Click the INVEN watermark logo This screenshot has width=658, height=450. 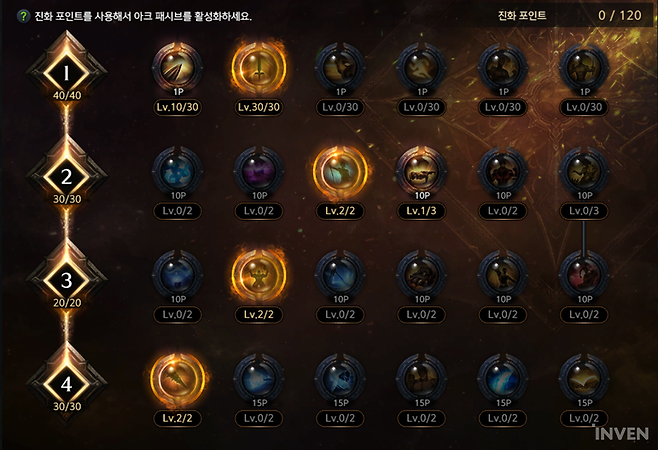[622, 434]
